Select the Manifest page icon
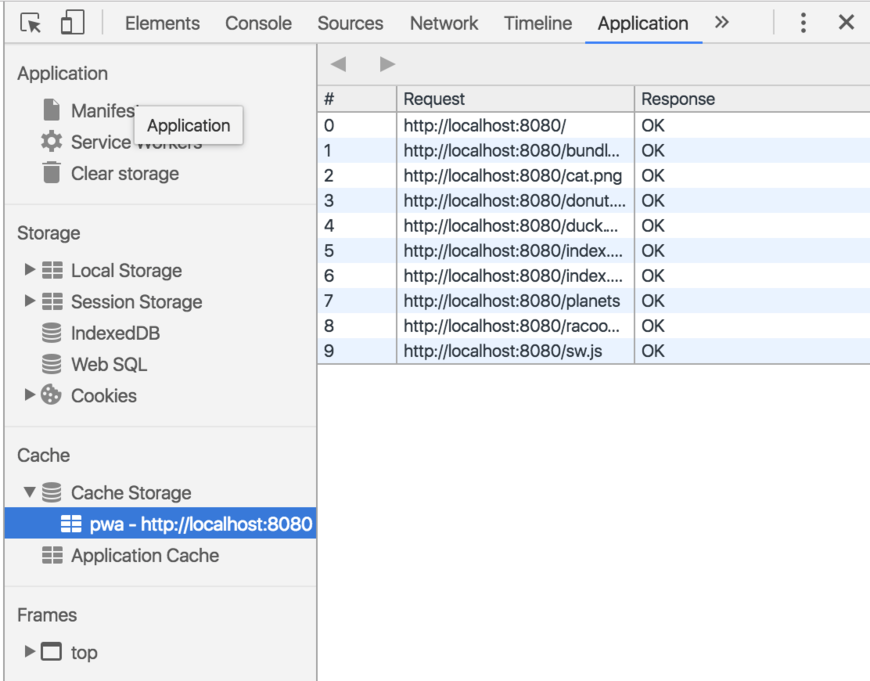870x681 pixels. click(53, 111)
